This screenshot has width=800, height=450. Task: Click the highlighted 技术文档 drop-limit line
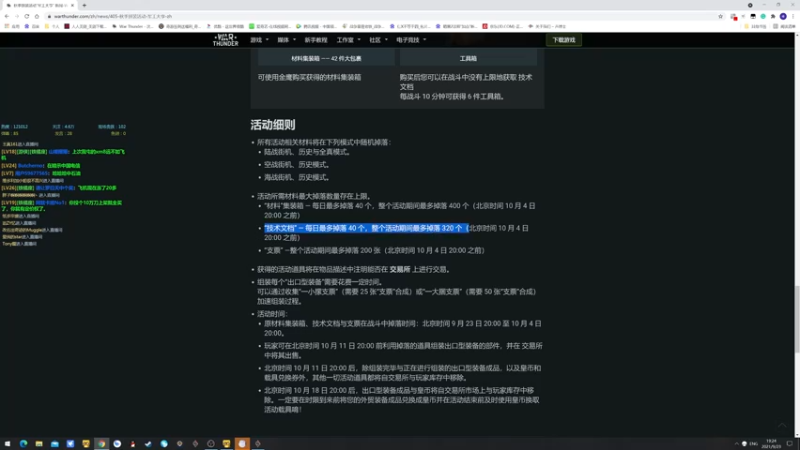[365, 228]
